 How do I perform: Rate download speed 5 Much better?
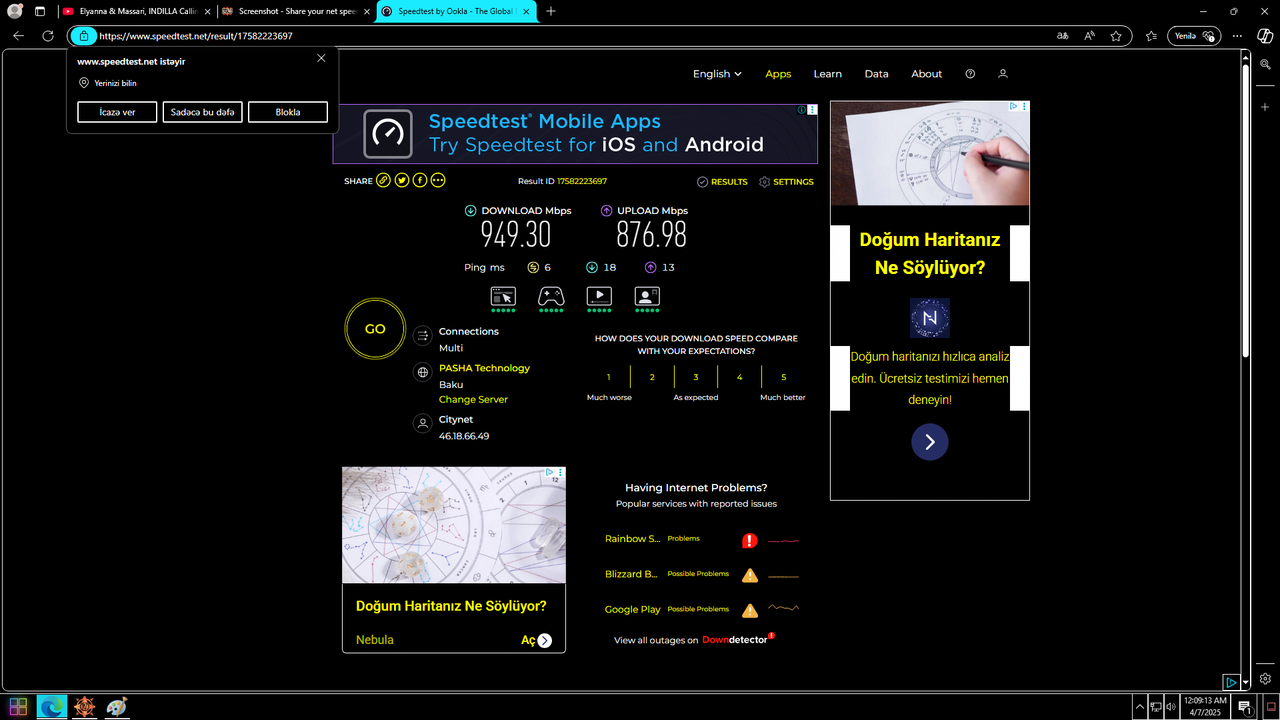(784, 377)
